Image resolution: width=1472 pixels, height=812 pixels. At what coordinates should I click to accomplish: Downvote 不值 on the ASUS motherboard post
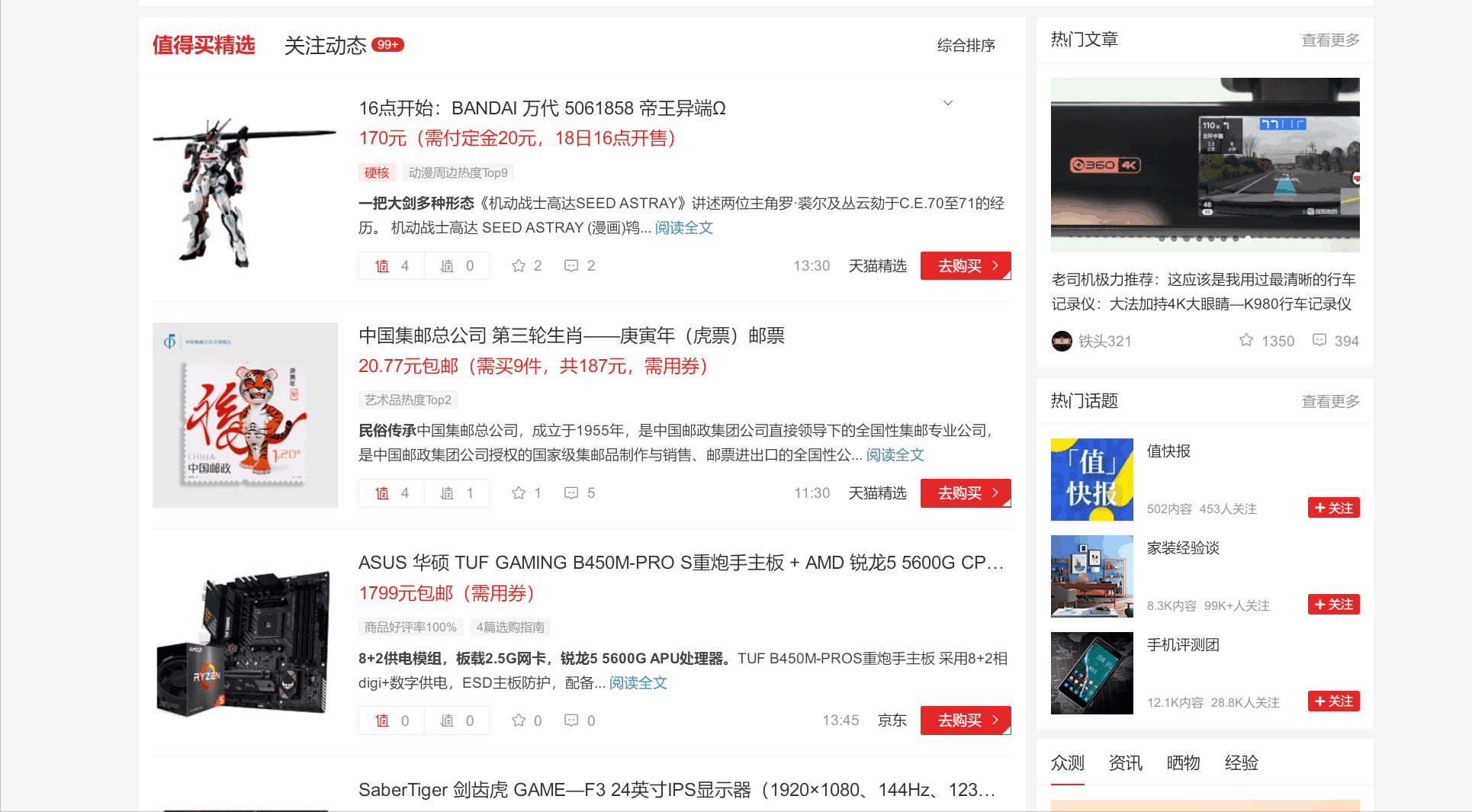coord(447,721)
